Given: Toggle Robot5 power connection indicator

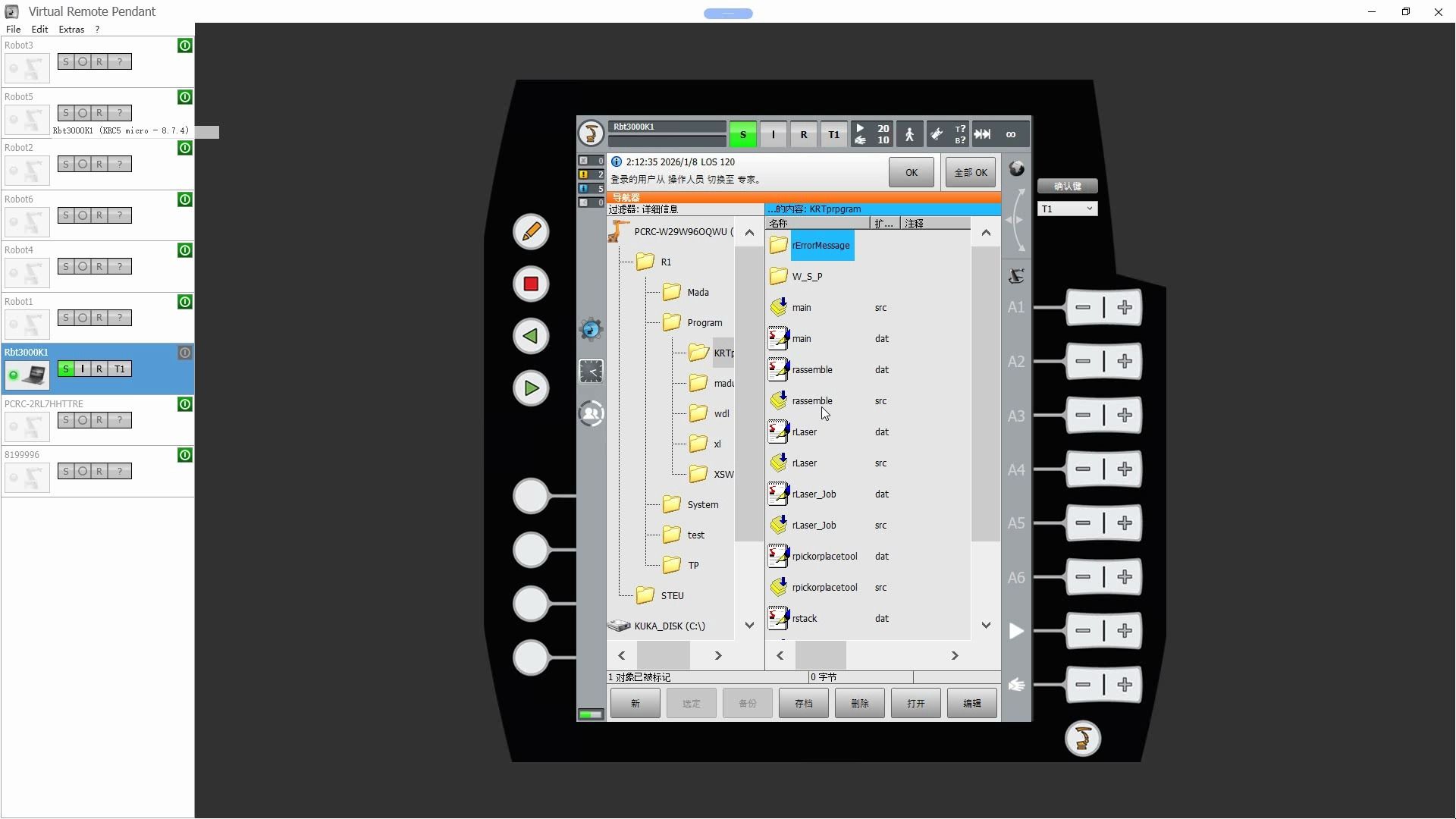Looking at the screenshot, I should click(185, 97).
